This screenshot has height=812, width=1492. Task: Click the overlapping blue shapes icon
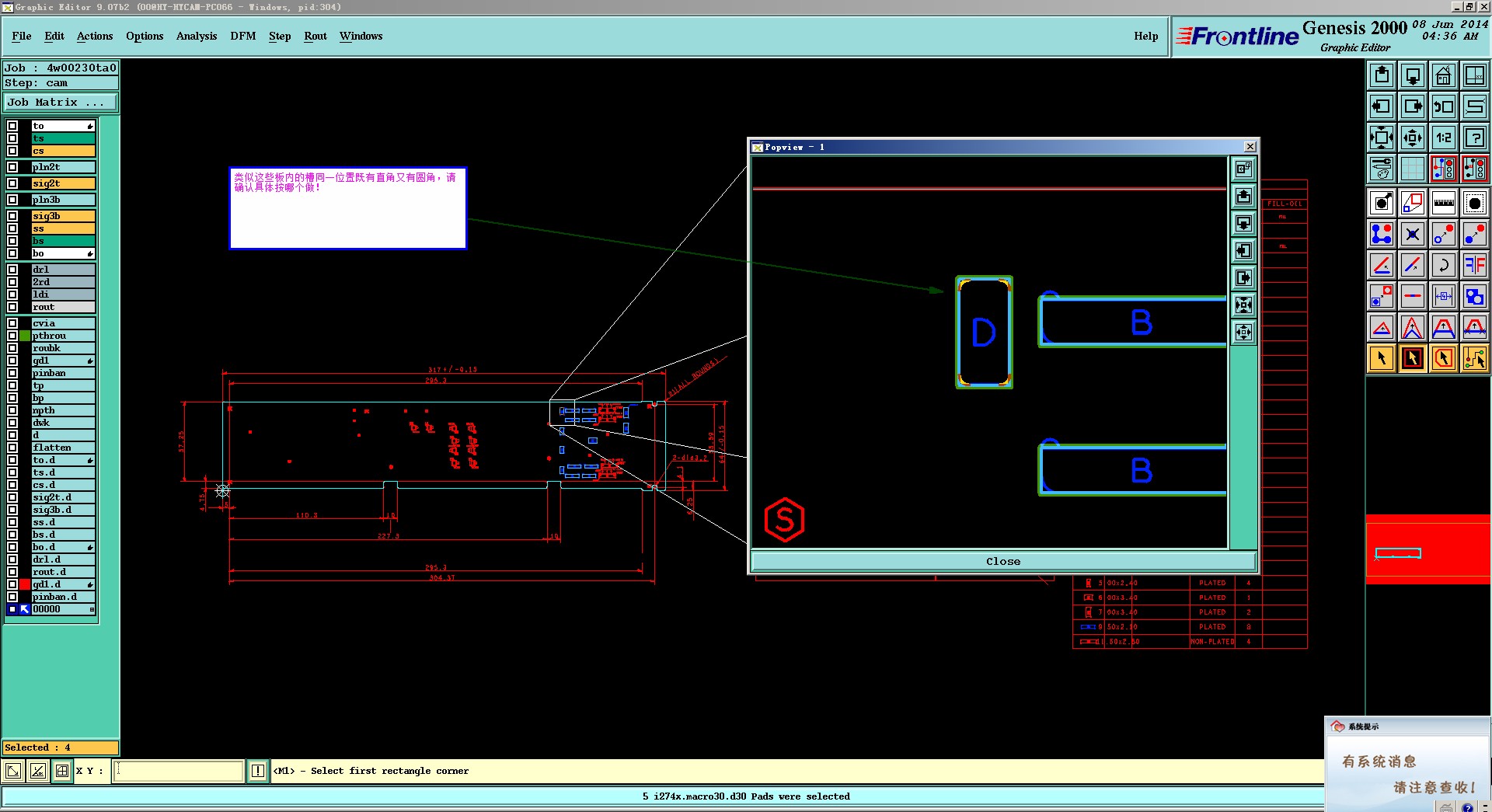1475,296
